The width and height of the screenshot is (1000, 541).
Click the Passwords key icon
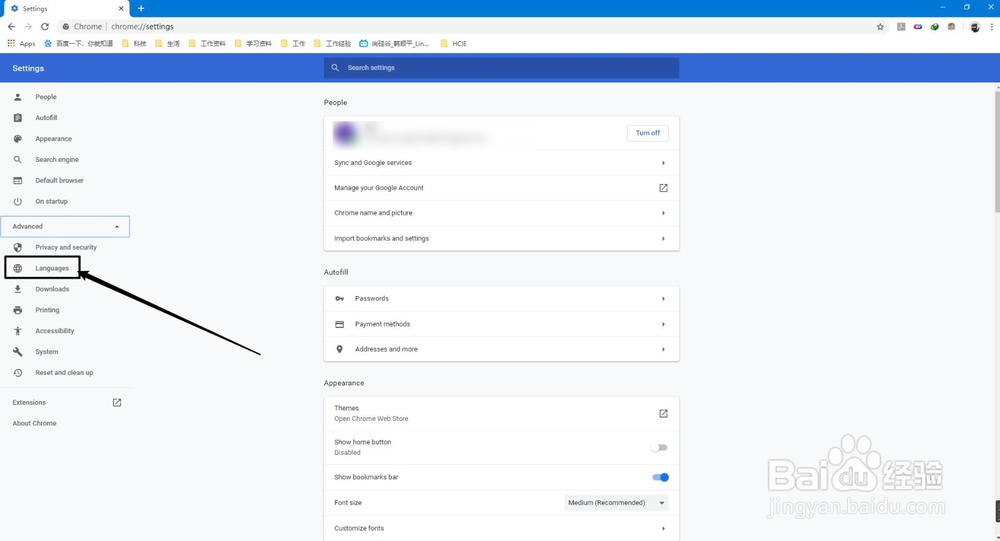pyautogui.click(x=339, y=299)
